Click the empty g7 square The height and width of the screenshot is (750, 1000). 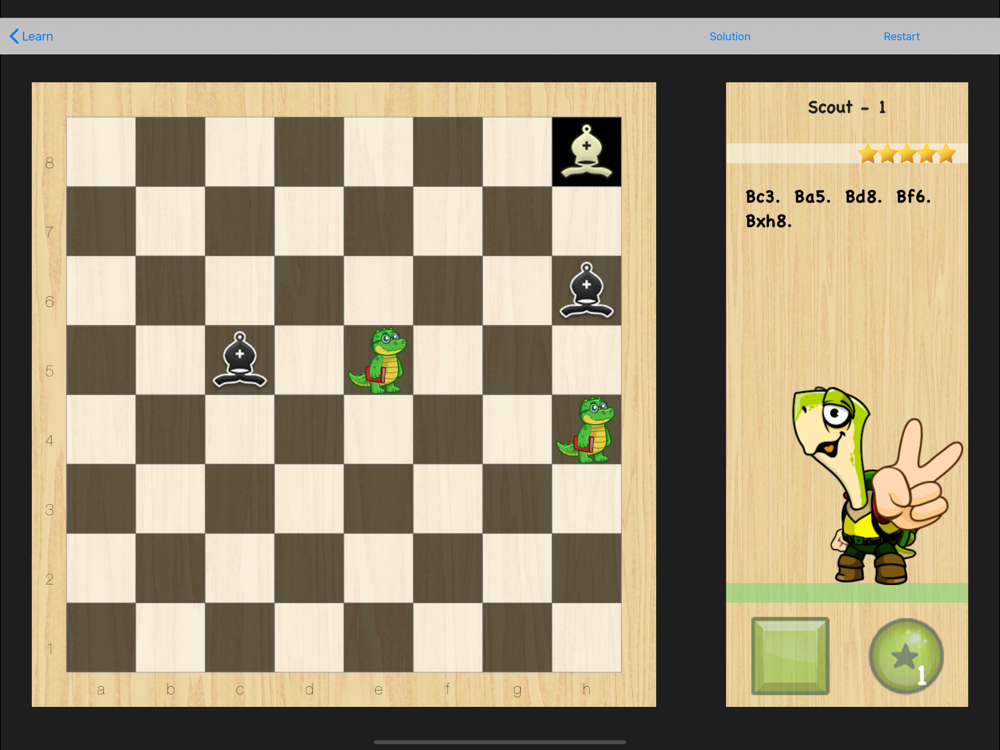pyautogui.click(x=517, y=221)
